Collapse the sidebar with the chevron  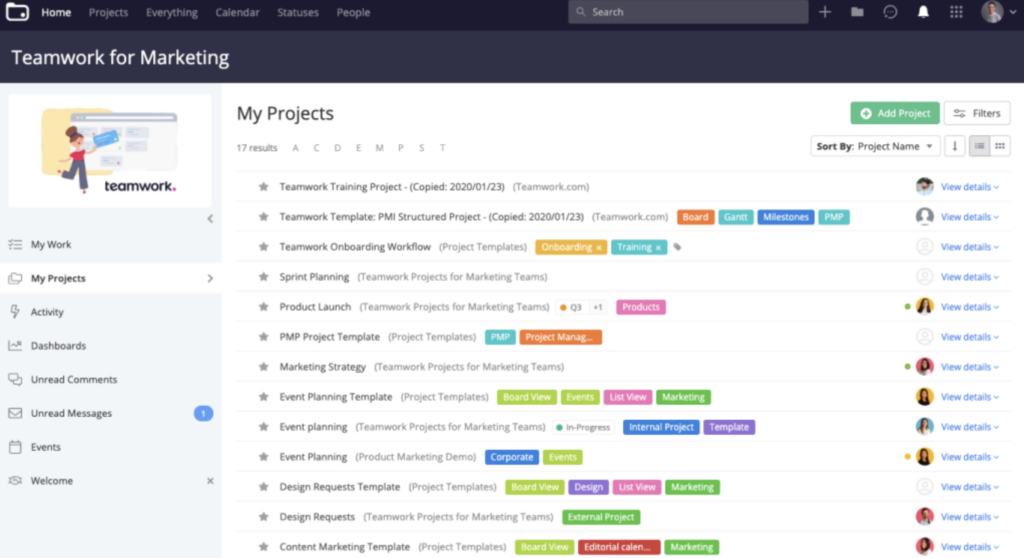click(x=210, y=219)
